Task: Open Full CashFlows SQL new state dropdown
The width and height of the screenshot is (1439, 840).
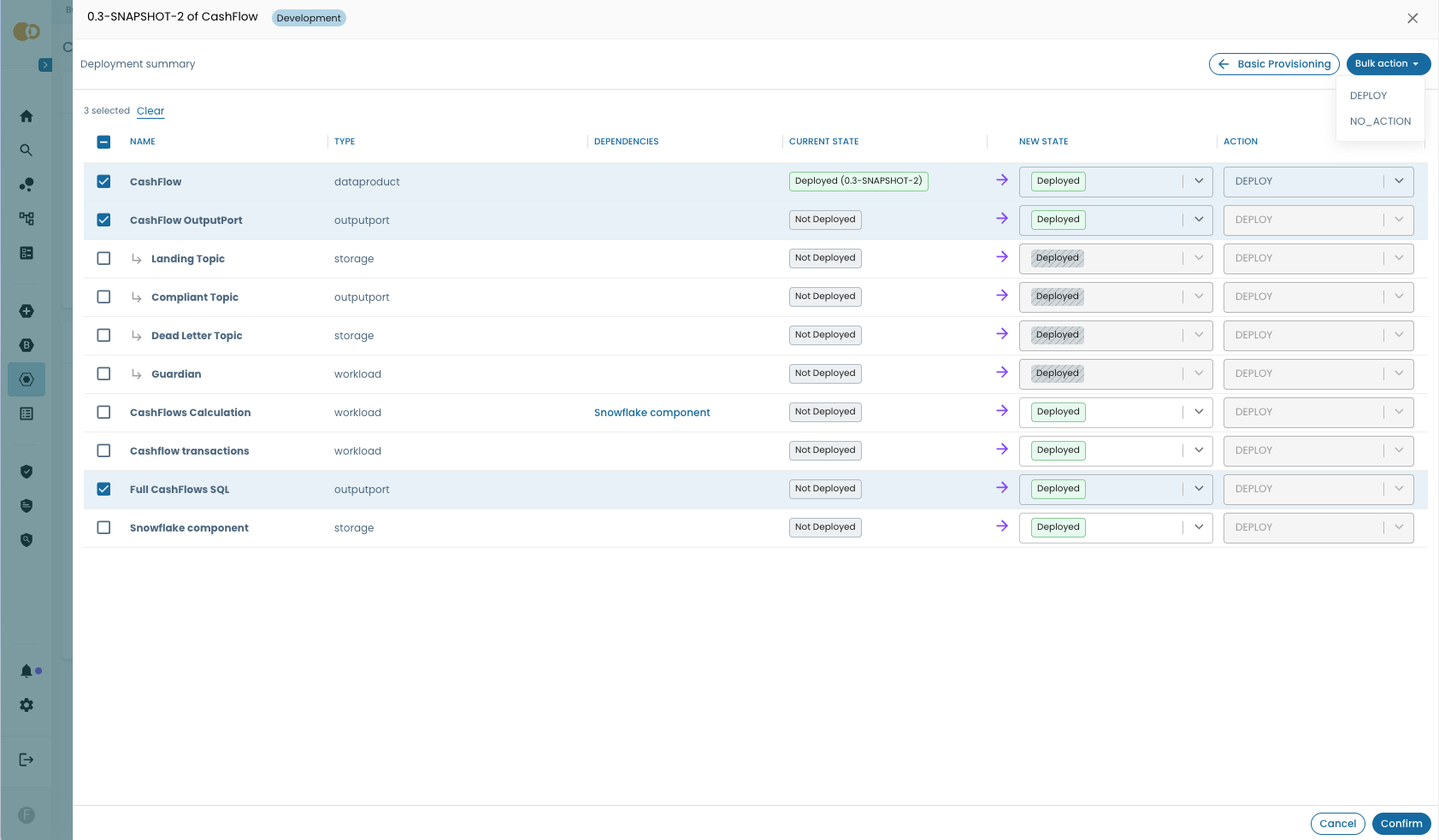Action: tap(1116, 489)
